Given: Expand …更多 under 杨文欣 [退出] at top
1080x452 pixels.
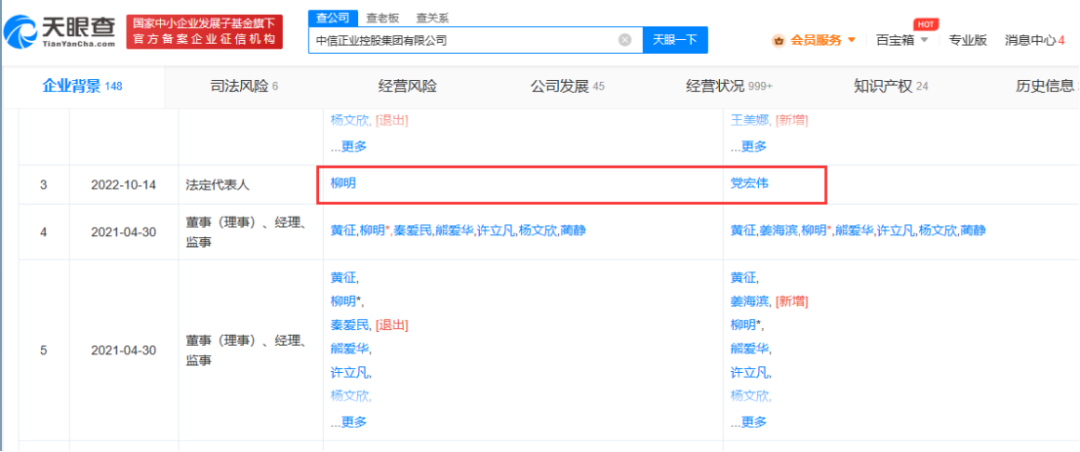Looking at the screenshot, I should [x=349, y=146].
